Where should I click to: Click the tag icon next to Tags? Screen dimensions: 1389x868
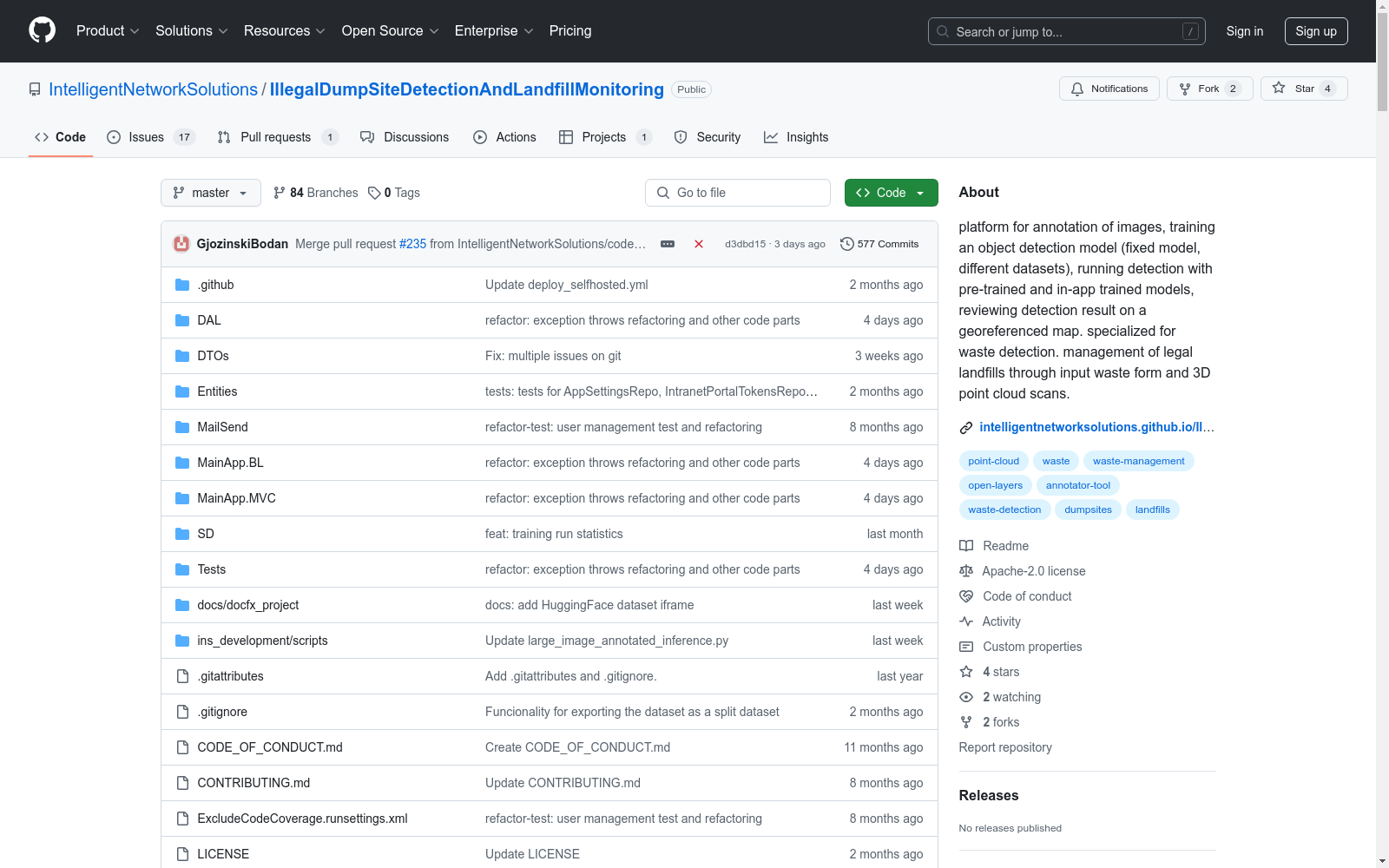point(374,193)
